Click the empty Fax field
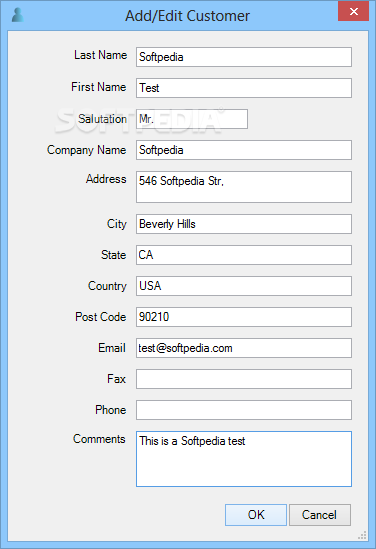376x549 pixels. pyautogui.click(x=244, y=379)
